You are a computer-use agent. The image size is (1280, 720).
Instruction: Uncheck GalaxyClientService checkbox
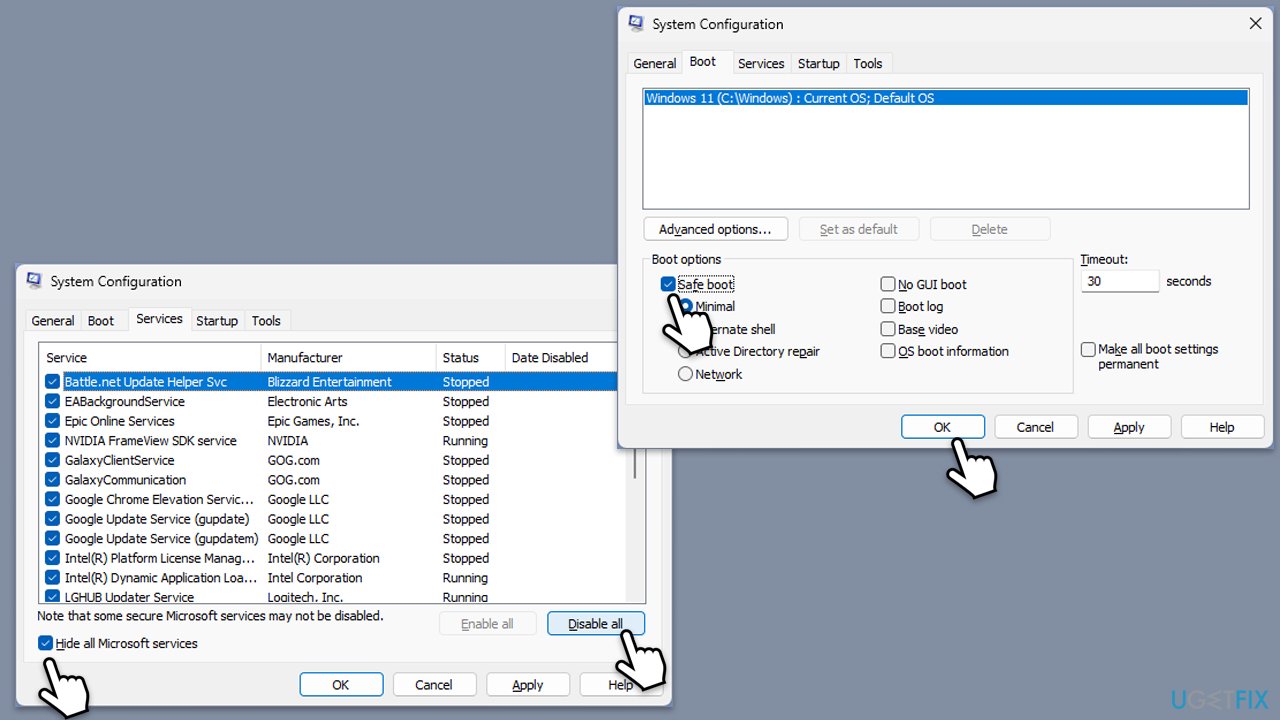53,460
